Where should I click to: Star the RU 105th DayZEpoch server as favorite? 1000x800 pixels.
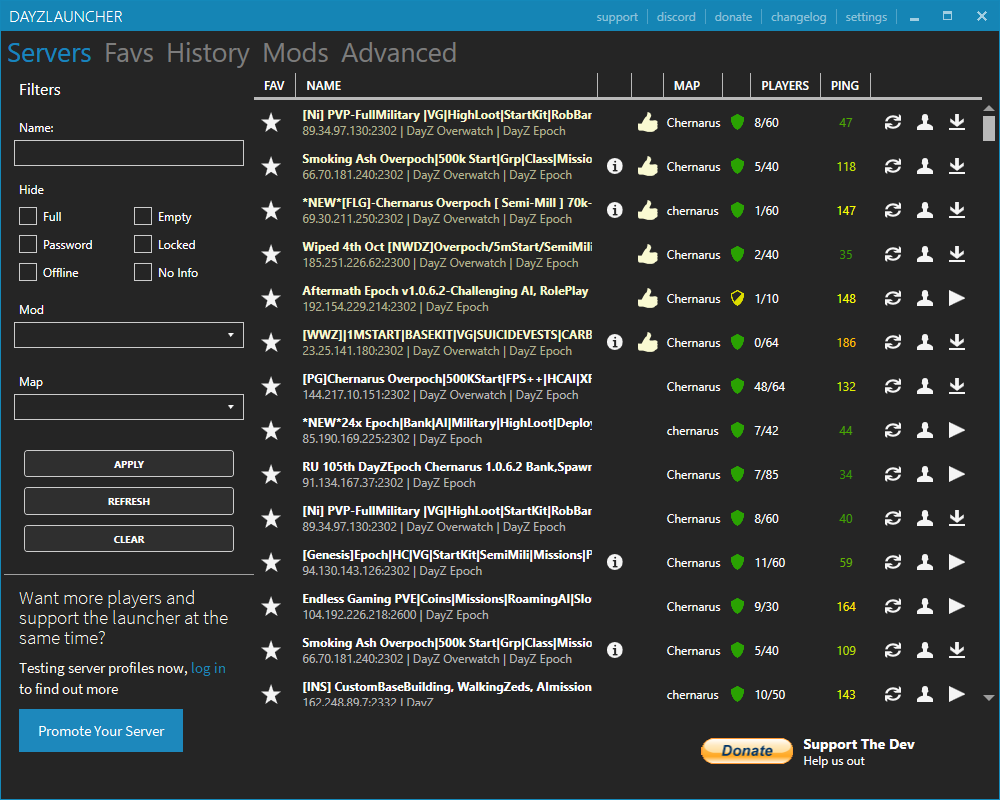tap(271, 474)
